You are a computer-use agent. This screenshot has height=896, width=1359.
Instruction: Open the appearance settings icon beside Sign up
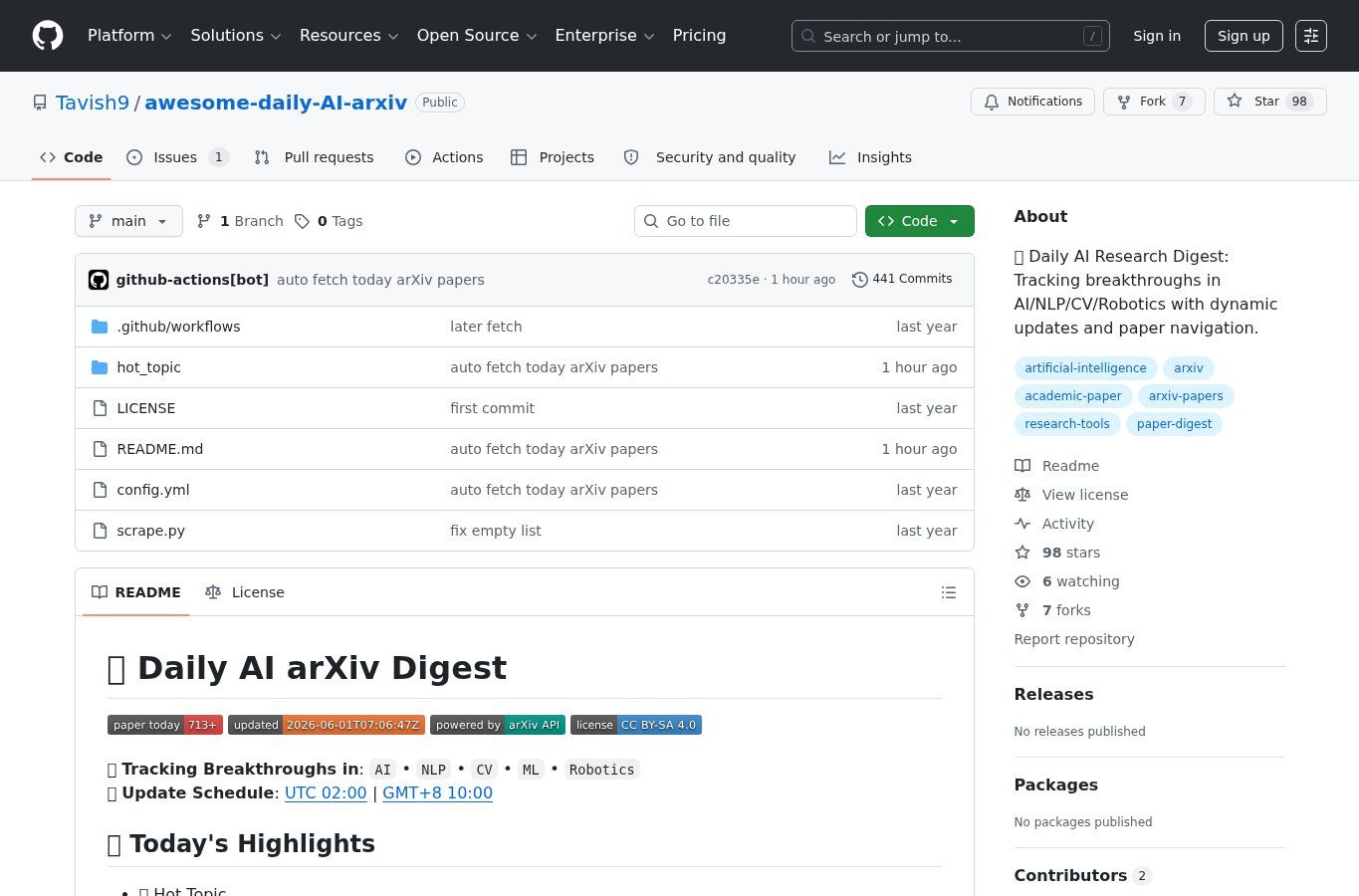(1311, 36)
